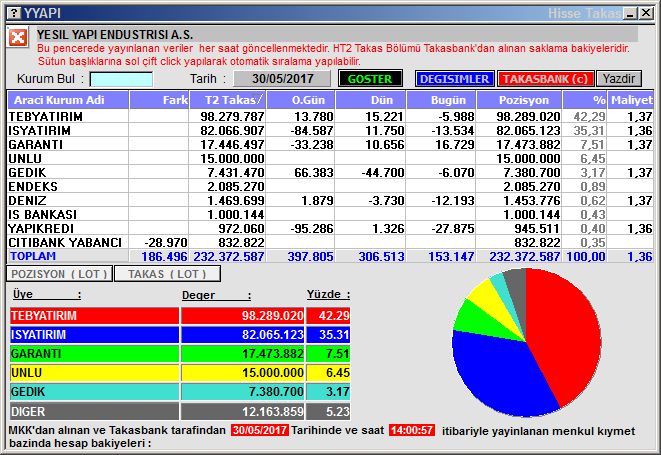Click the -28.970 Fark value
This screenshot has height=455, width=661.
[166, 242]
